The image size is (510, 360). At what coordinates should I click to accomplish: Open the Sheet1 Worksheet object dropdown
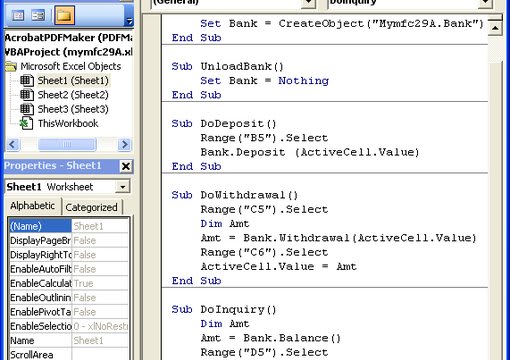pyautogui.click(x=122, y=187)
